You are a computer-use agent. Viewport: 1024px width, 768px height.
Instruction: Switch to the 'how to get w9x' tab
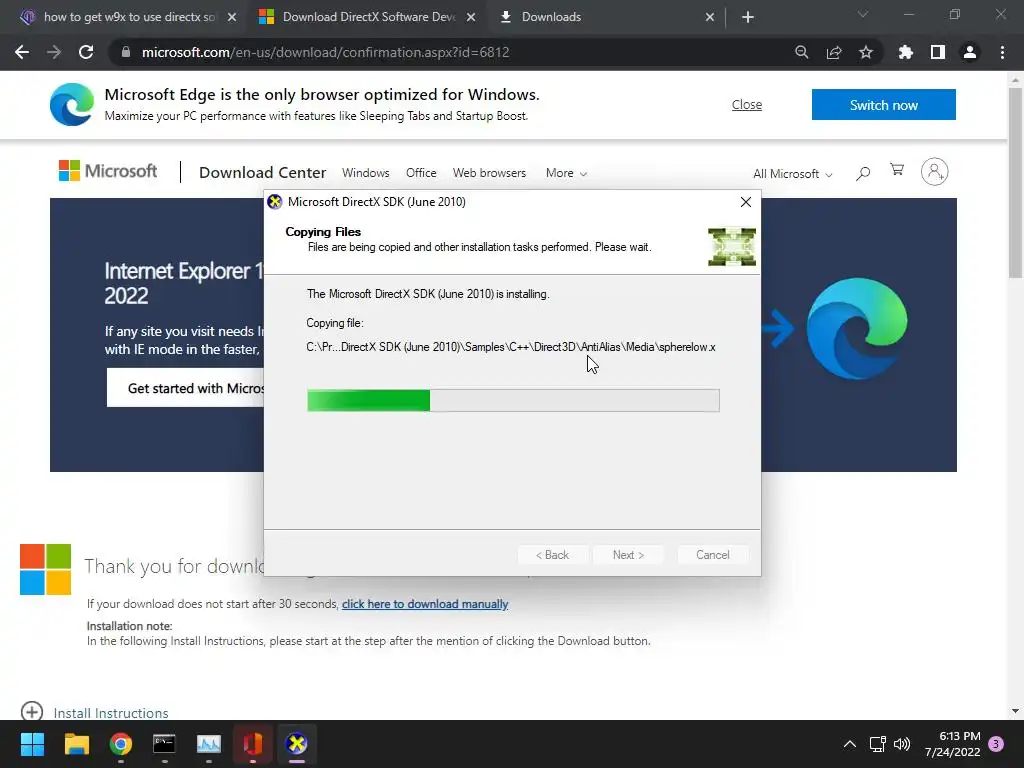pyautogui.click(x=129, y=17)
